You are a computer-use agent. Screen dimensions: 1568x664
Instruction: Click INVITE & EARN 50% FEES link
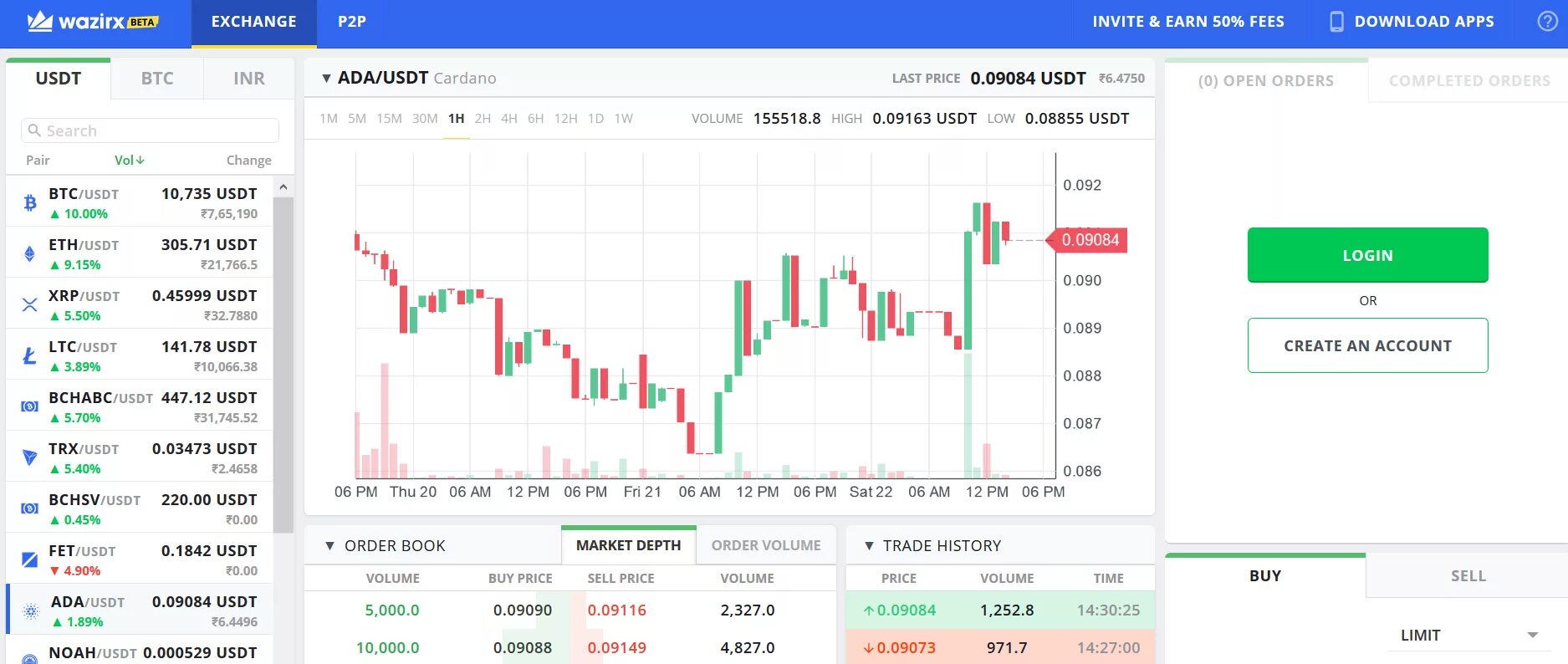1188,22
